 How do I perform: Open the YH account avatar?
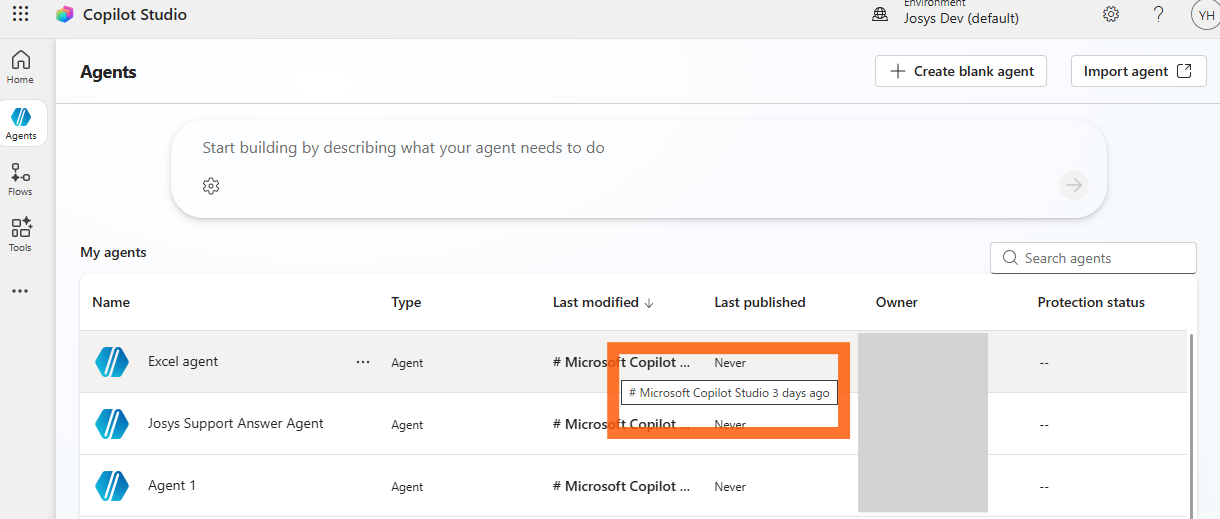click(1205, 14)
